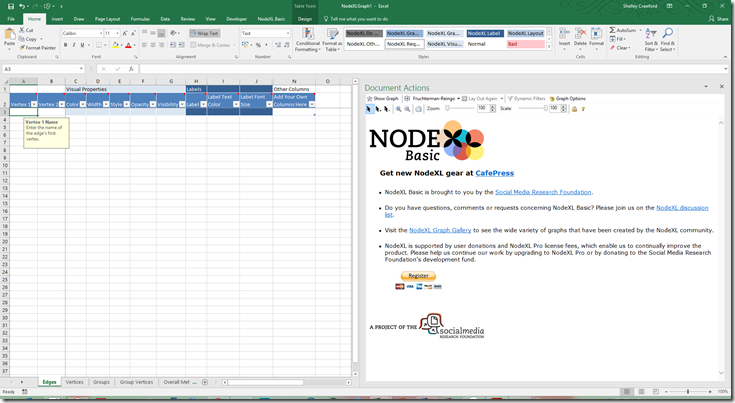This screenshot has width=735, height=403.
Task: Center text horizontally in the Alignment group
Action: click(x=153, y=45)
